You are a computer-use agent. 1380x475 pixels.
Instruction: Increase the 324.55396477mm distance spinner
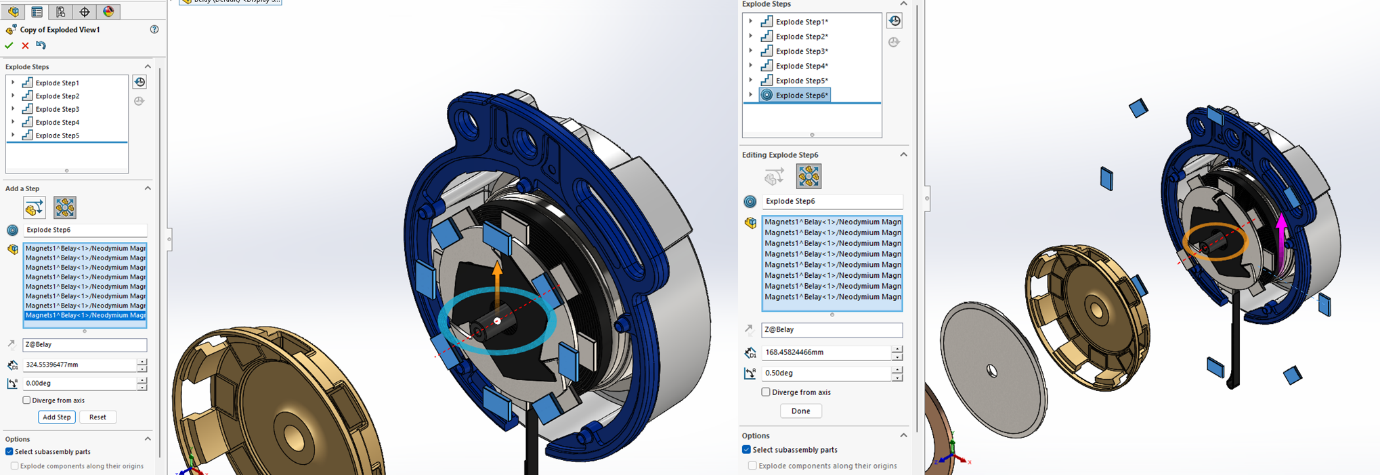[142, 362]
